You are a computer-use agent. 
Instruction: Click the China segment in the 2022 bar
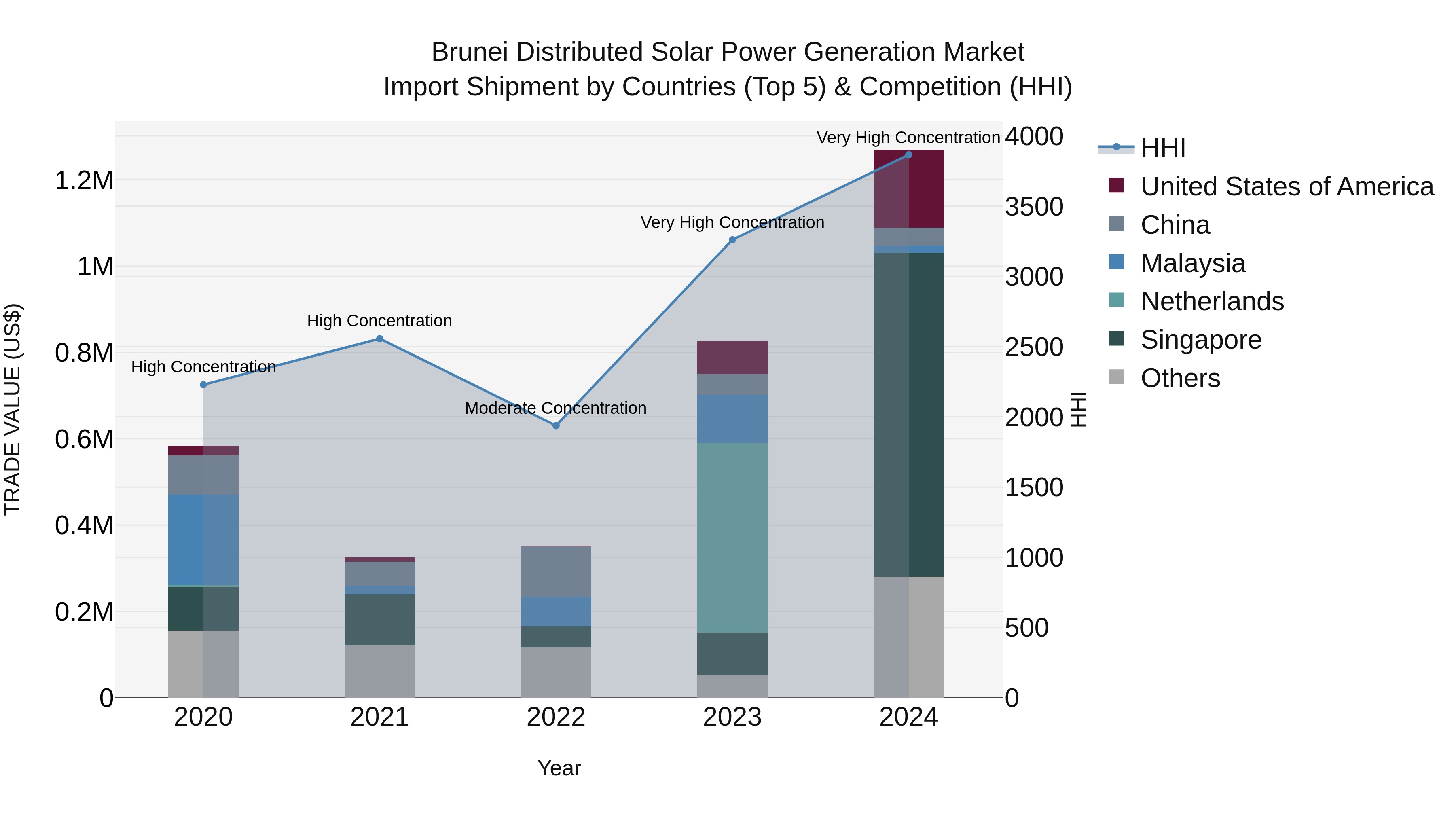(556, 571)
